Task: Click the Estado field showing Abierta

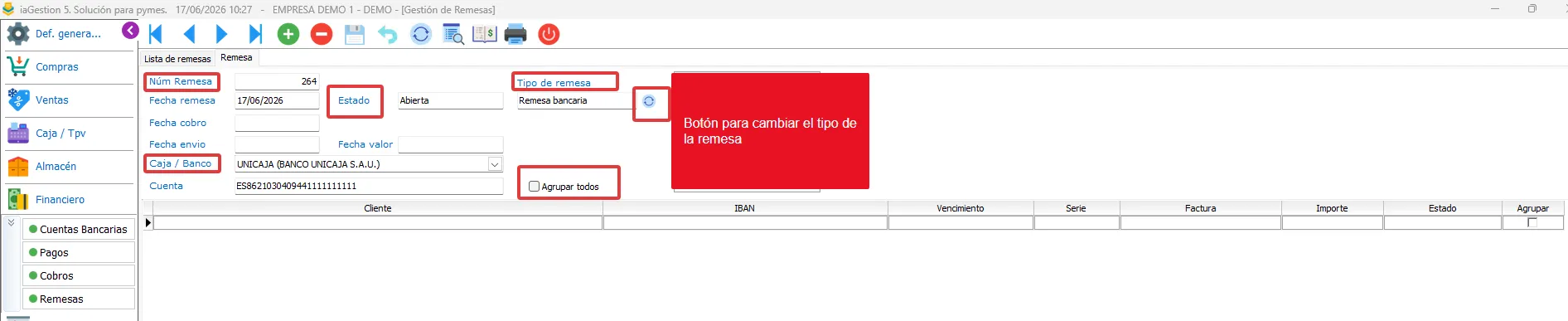Action: [x=450, y=100]
